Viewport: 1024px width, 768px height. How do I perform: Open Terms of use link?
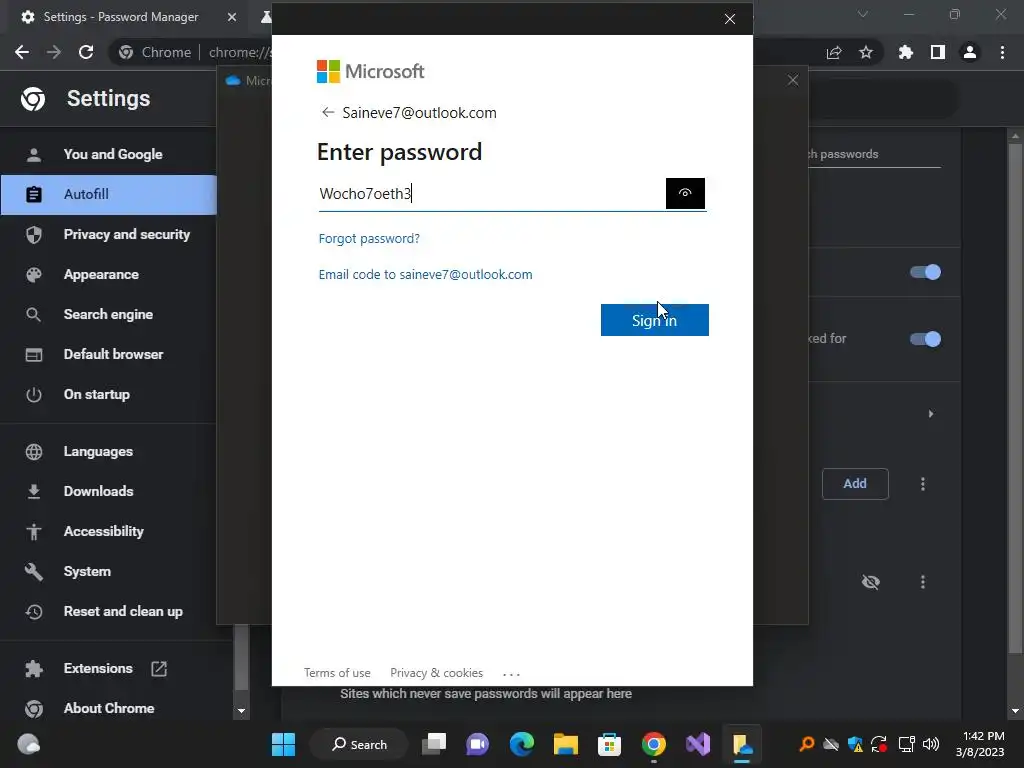(x=337, y=673)
